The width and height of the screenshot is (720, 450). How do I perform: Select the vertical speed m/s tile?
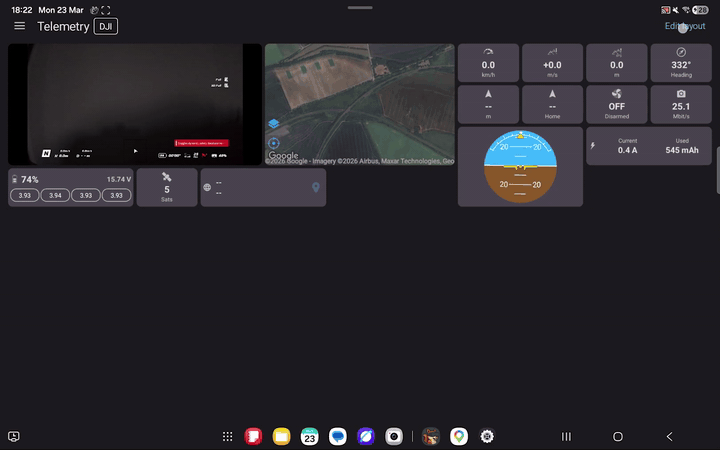pyautogui.click(x=552, y=63)
